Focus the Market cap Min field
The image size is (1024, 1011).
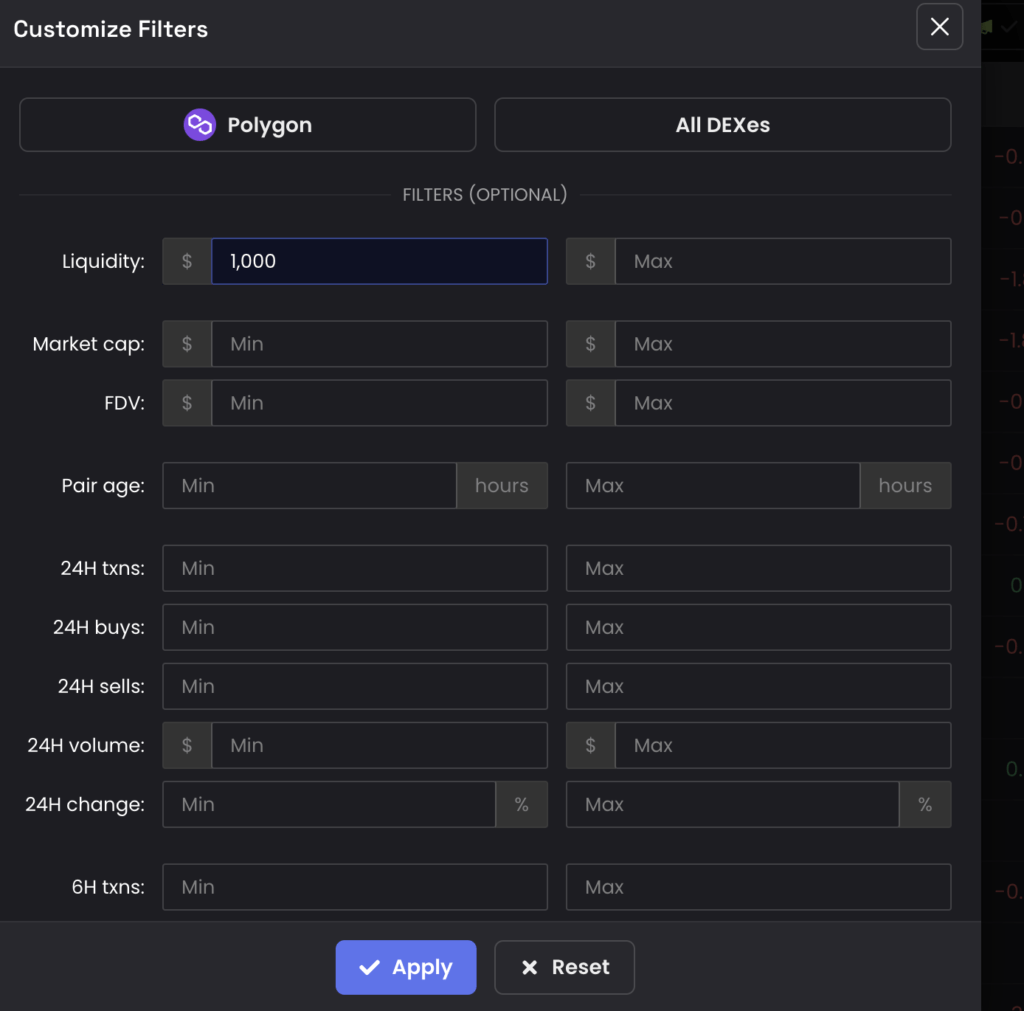click(378, 344)
